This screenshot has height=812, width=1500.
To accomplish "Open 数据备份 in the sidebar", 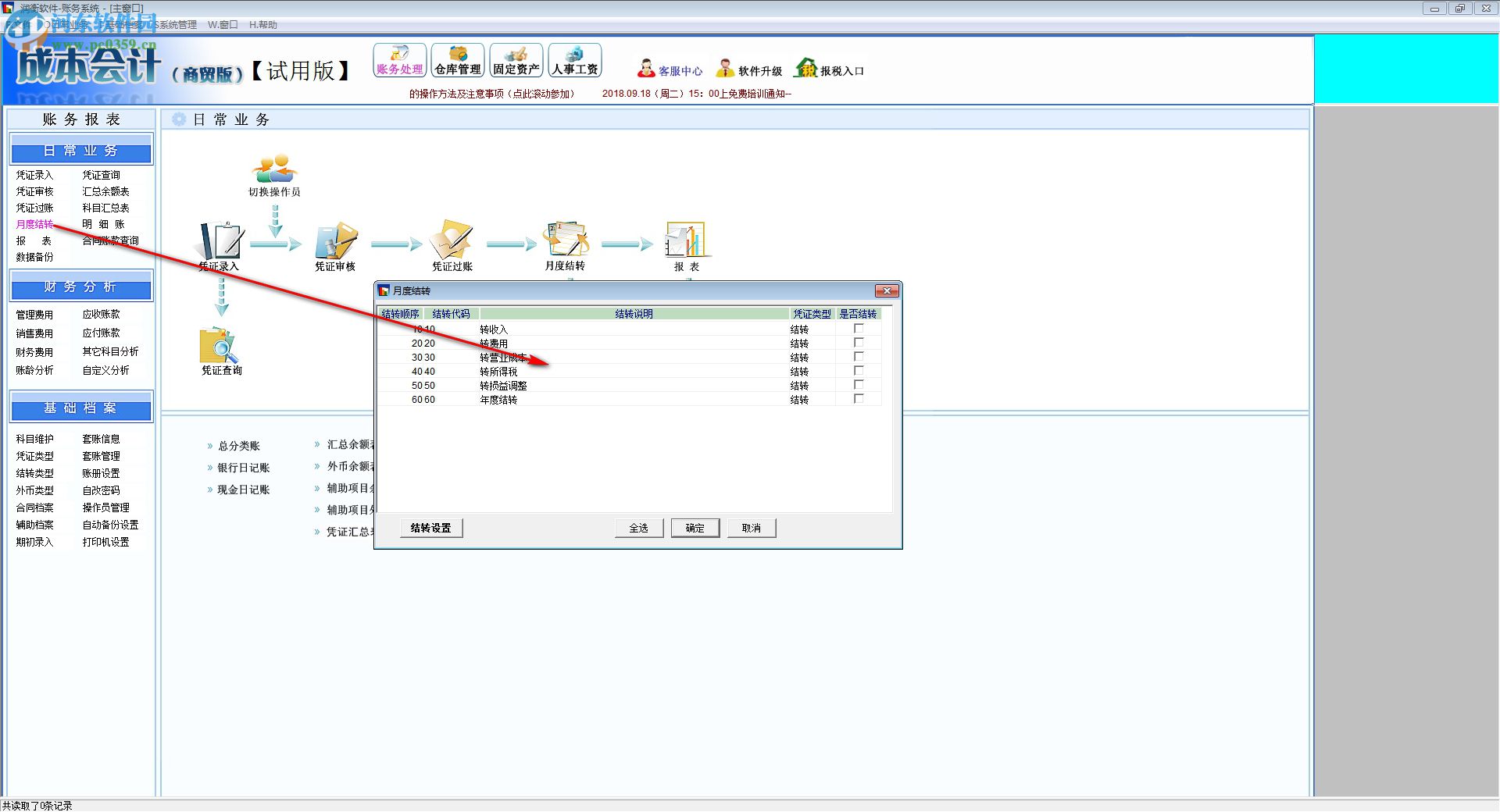I will (x=34, y=257).
